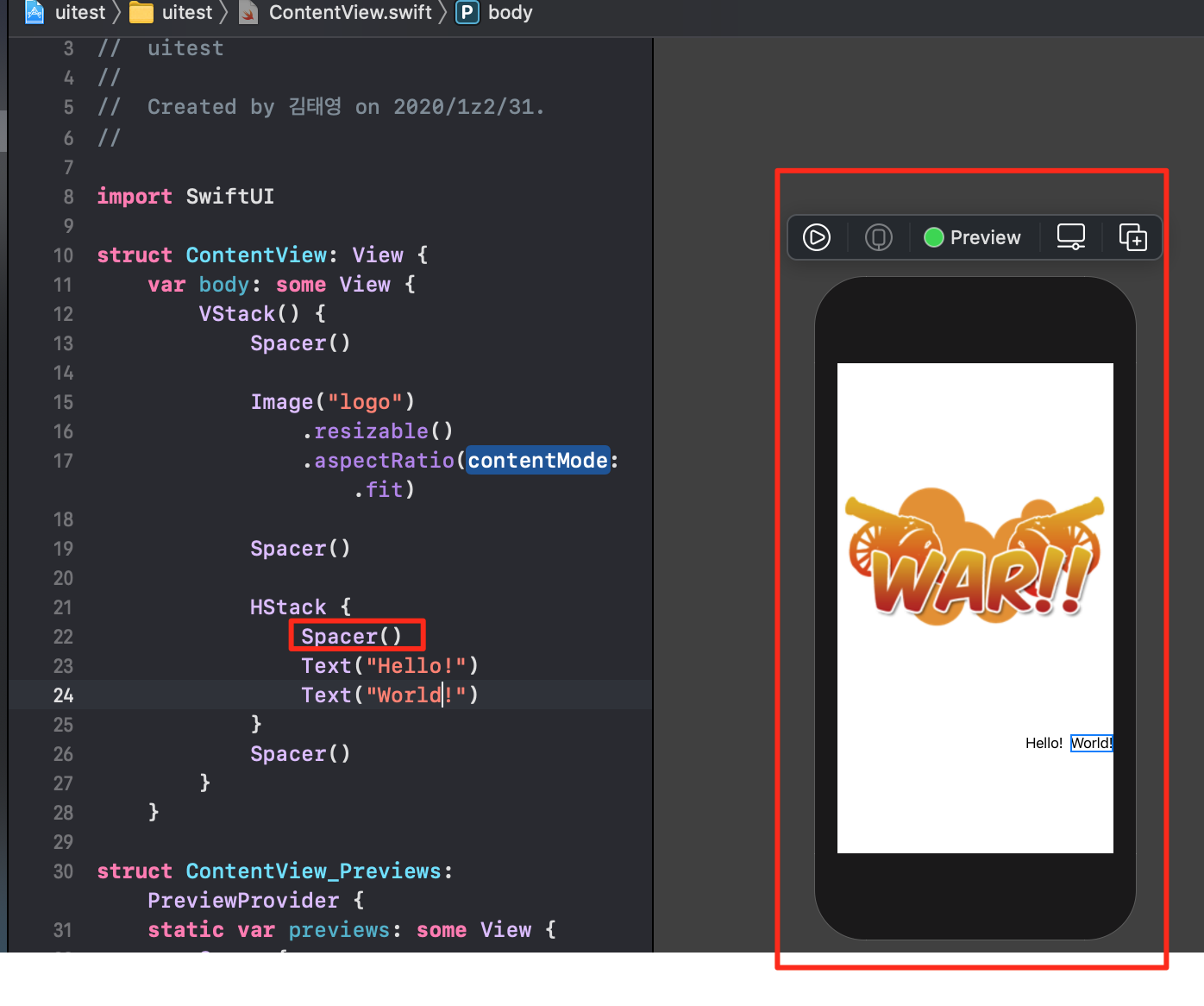Click the var body: some View line

[282, 285]
